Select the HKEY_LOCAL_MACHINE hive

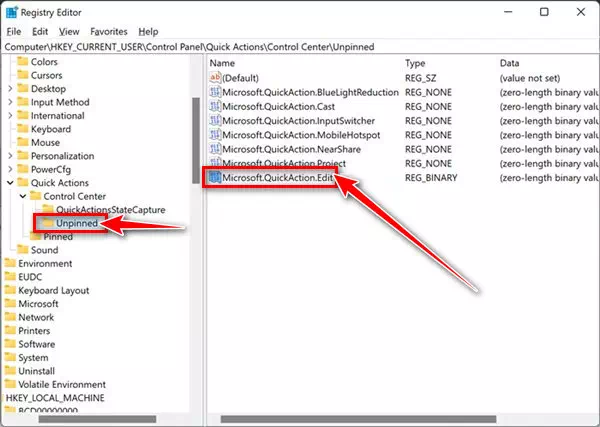(x=55, y=398)
